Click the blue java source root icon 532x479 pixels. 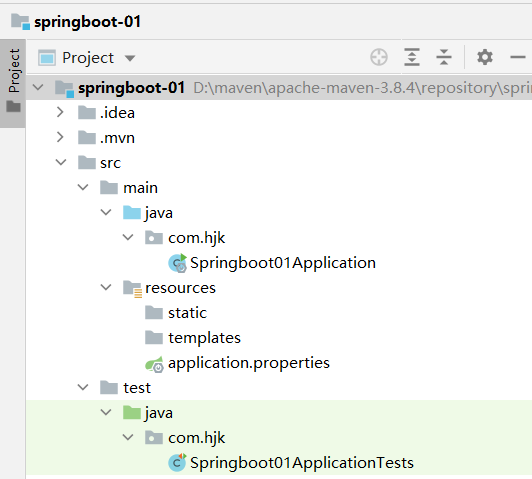coord(132,212)
